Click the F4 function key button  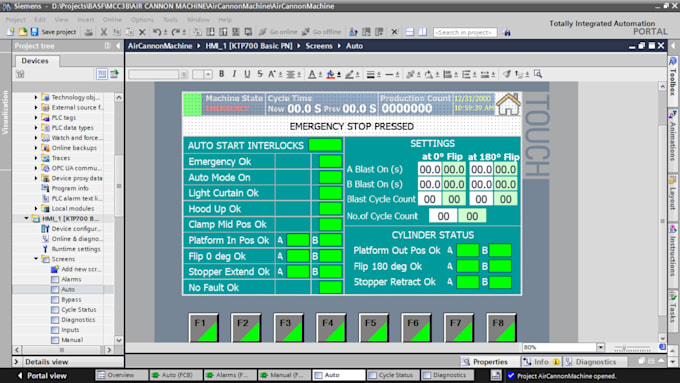coord(331,327)
